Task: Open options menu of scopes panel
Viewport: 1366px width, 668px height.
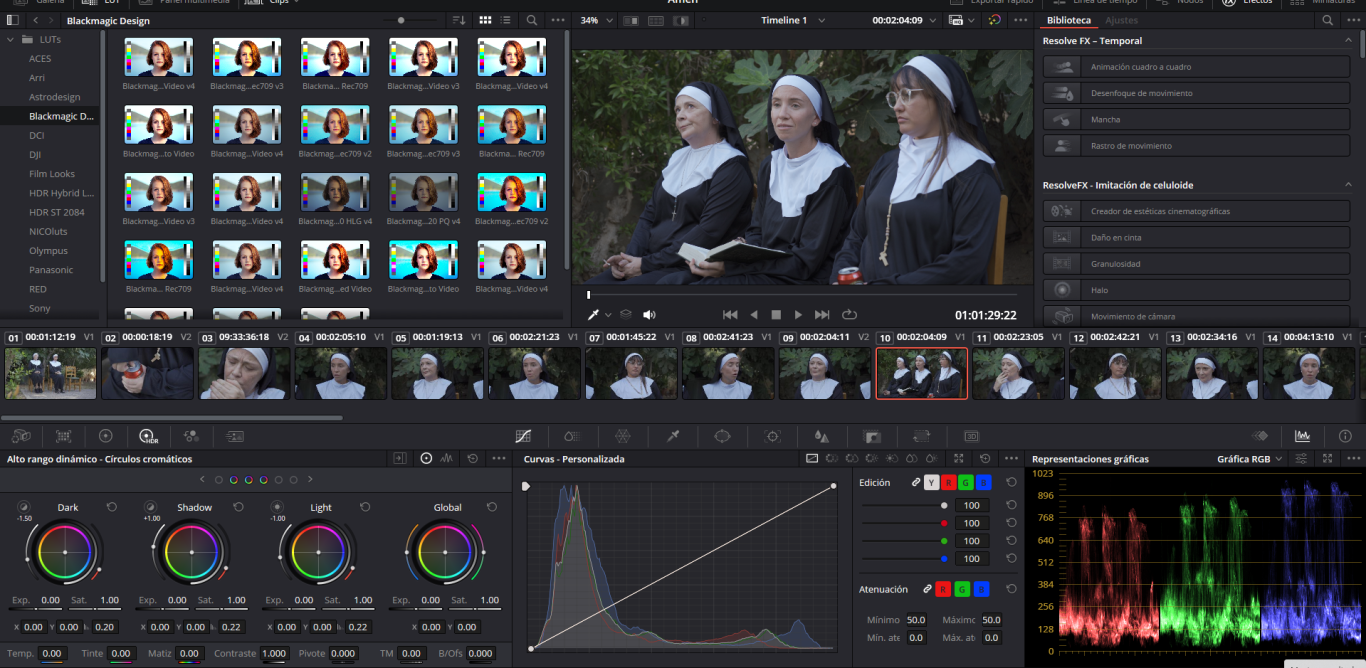Action: (x=1352, y=459)
